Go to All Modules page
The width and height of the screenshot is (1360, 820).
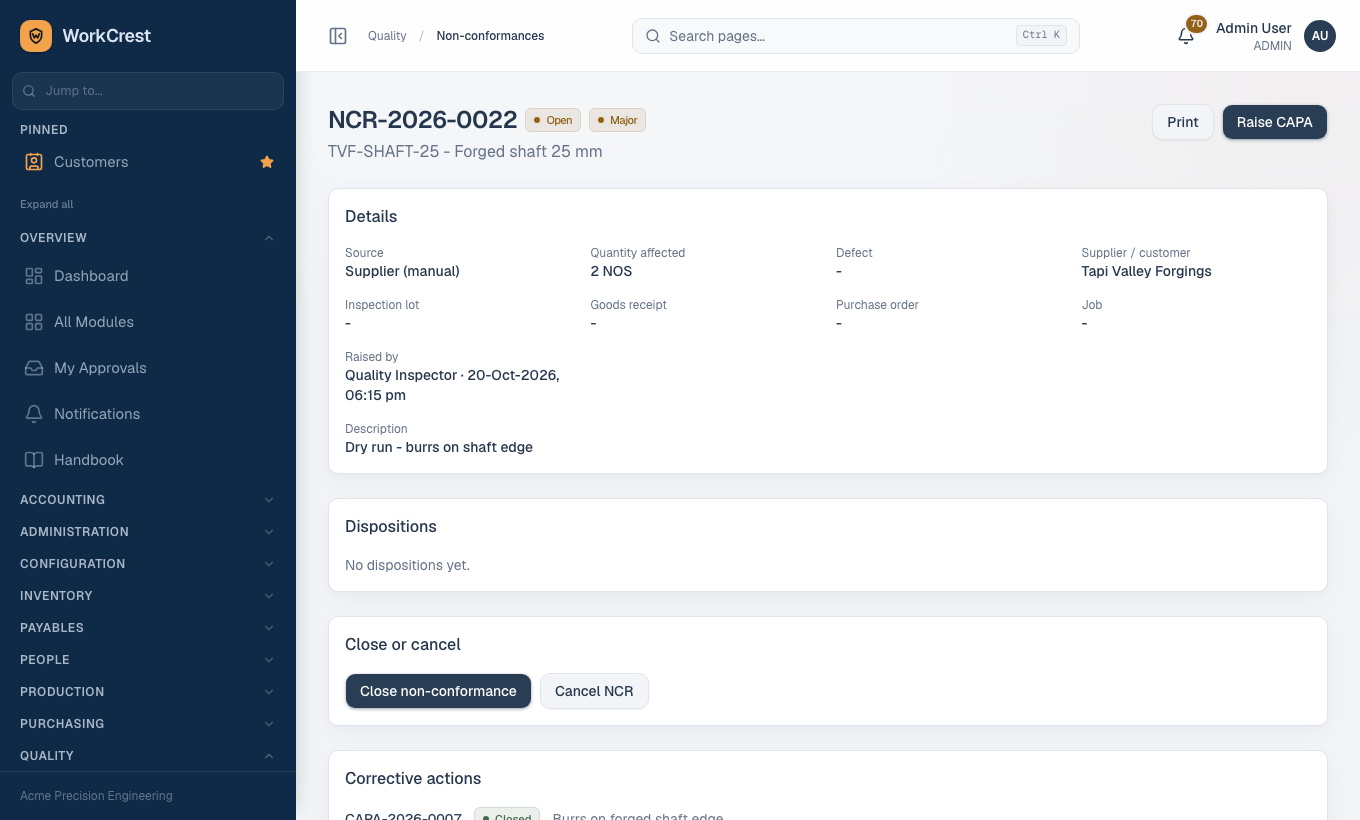(x=148, y=322)
